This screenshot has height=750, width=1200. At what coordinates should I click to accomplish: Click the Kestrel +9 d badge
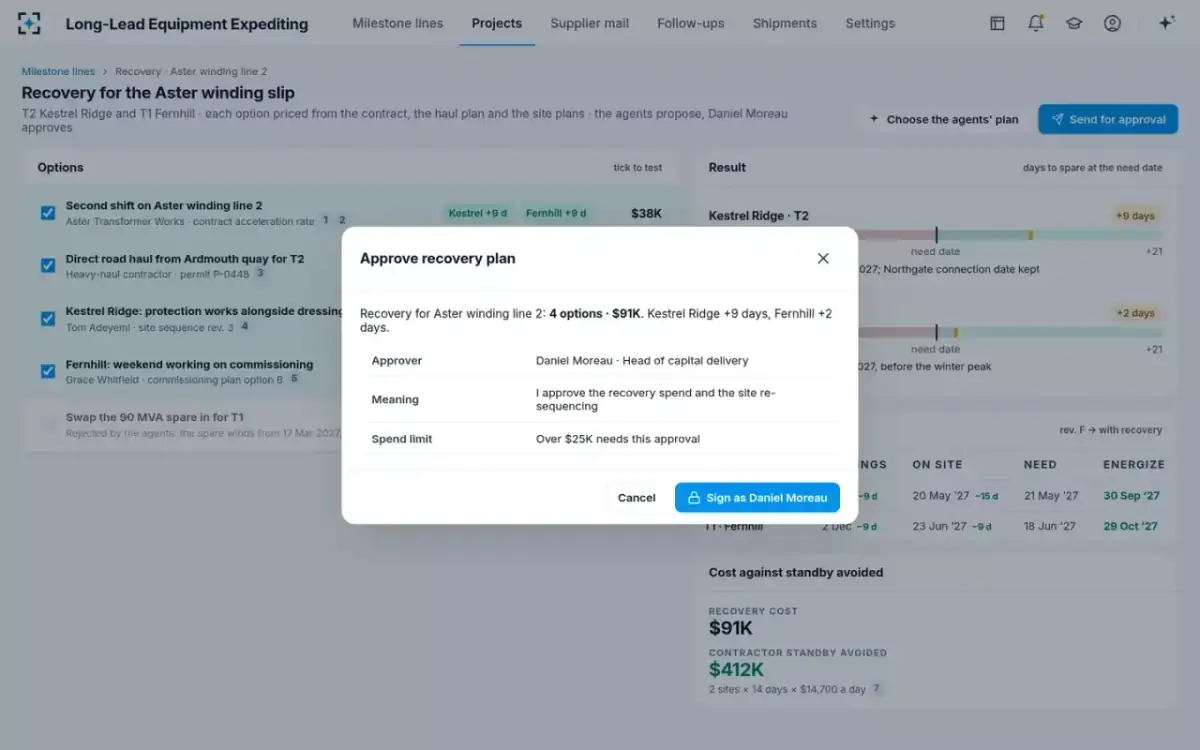coord(478,213)
